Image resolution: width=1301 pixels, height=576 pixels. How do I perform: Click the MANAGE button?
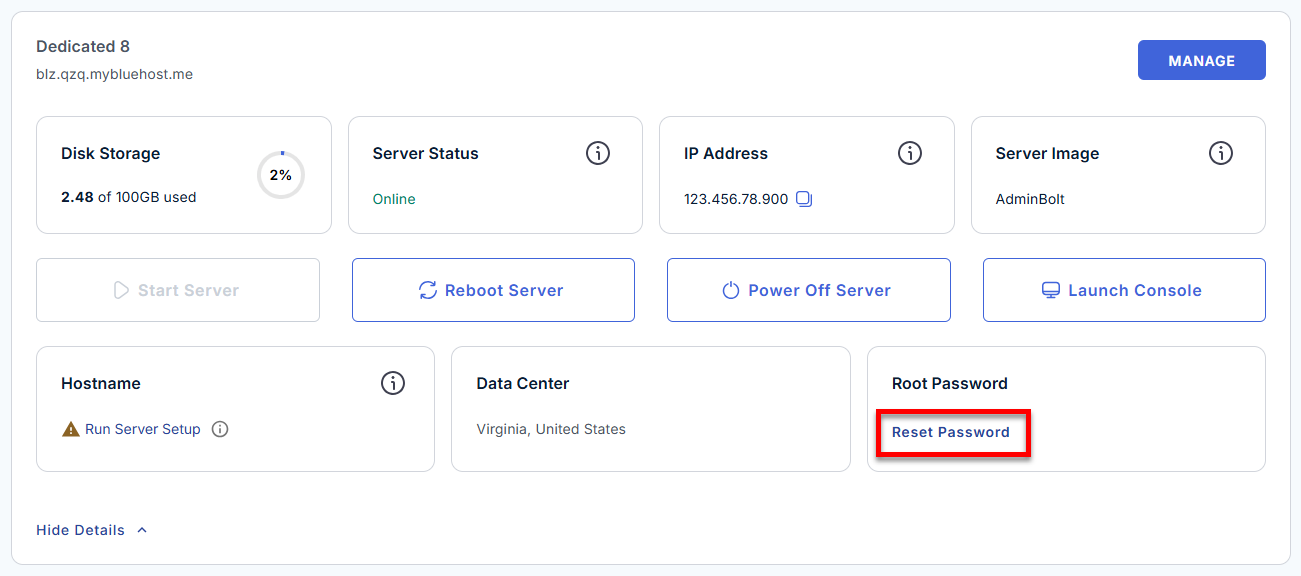pos(1202,60)
